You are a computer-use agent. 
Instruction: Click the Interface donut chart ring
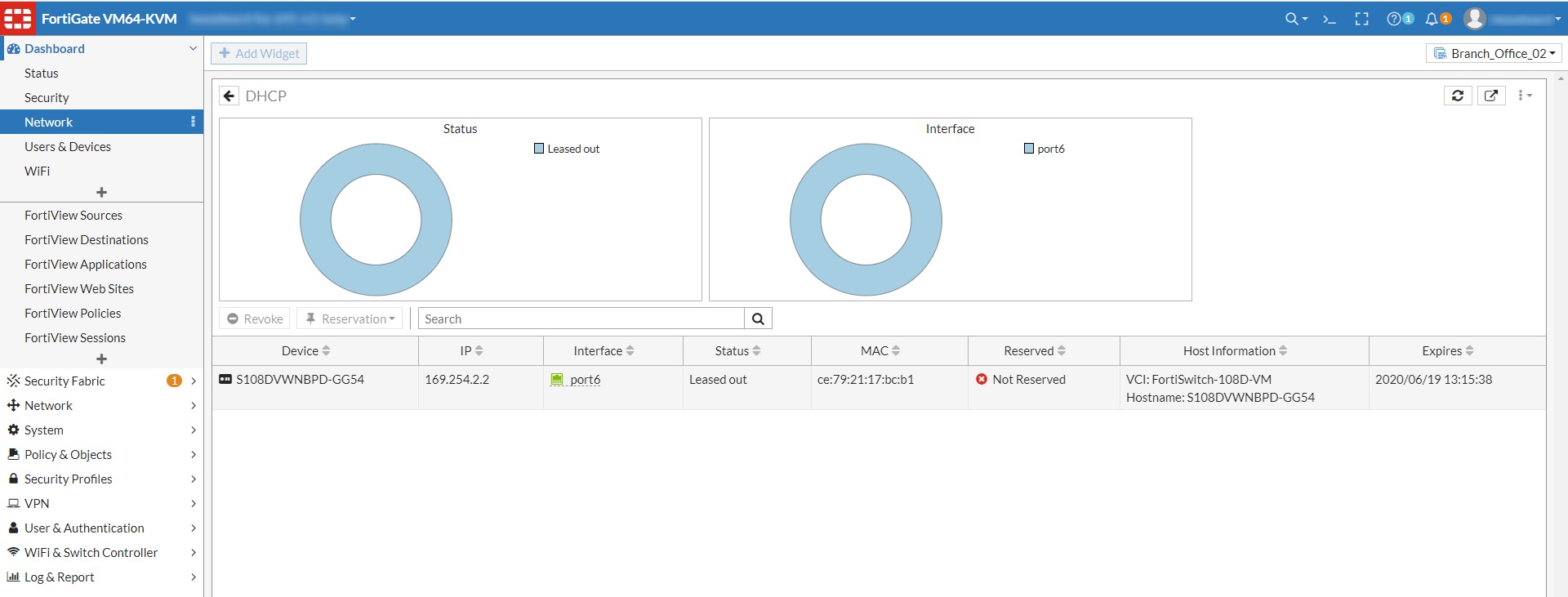(x=805, y=220)
